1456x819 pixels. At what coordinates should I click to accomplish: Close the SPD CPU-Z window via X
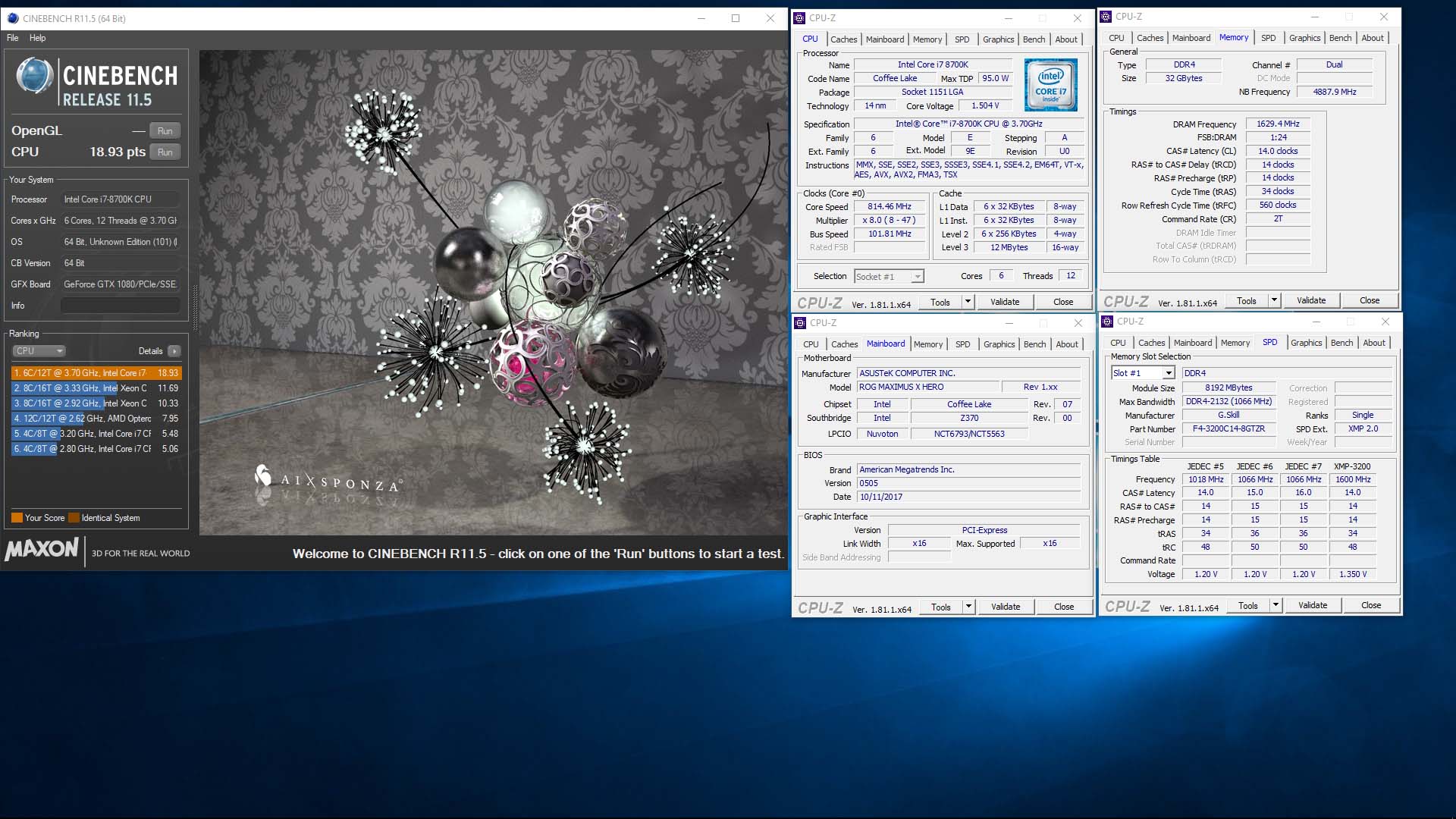pyautogui.click(x=1385, y=322)
